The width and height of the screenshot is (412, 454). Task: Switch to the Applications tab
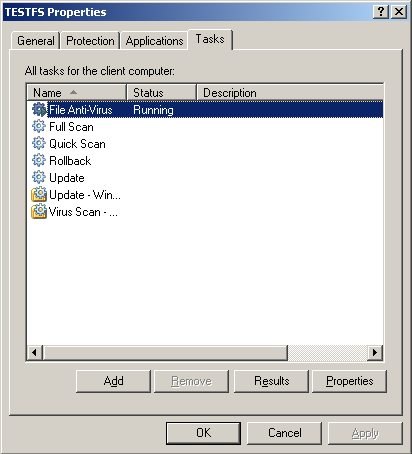[x=154, y=41]
